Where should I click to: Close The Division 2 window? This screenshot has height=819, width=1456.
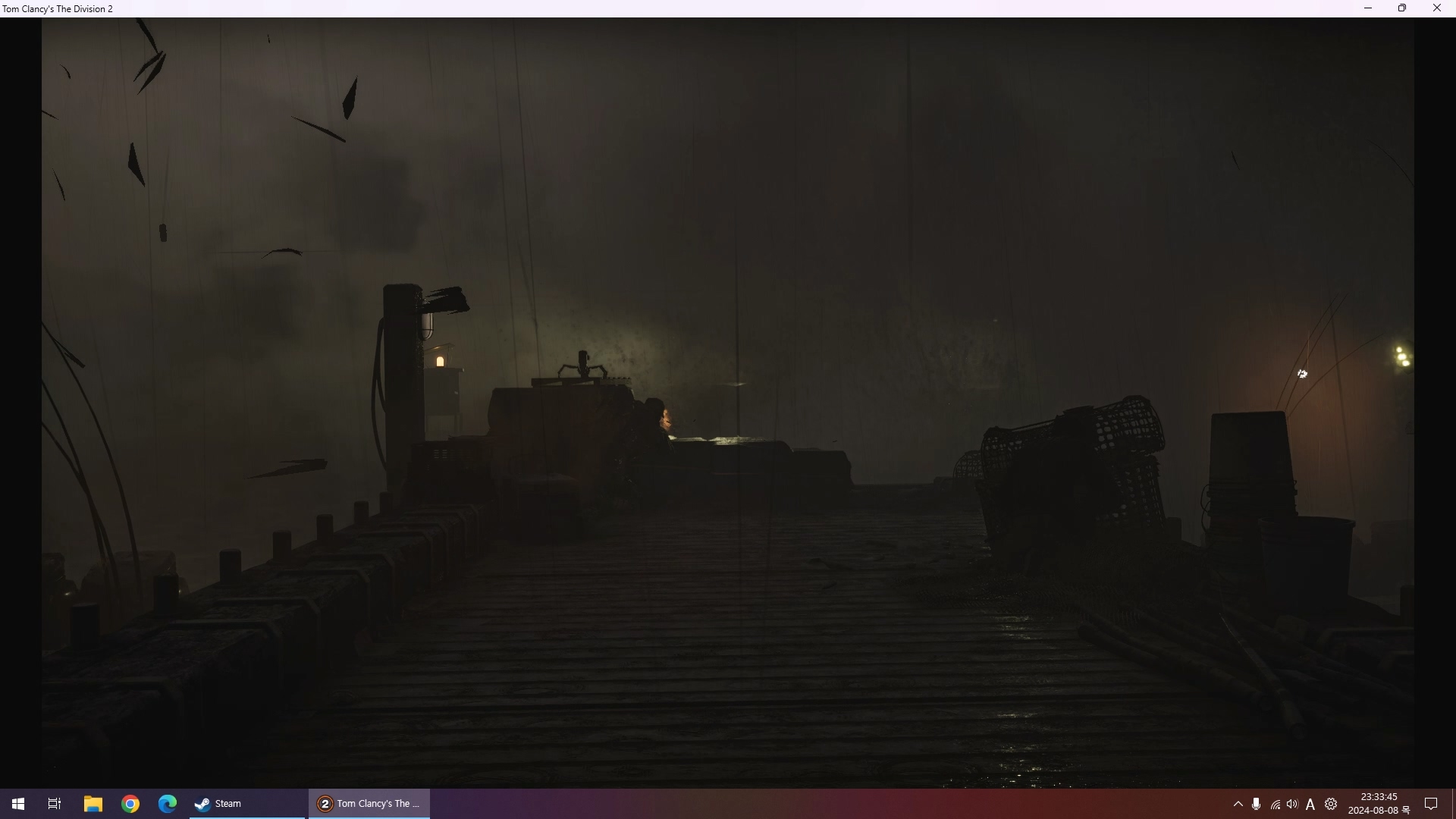(x=1436, y=8)
